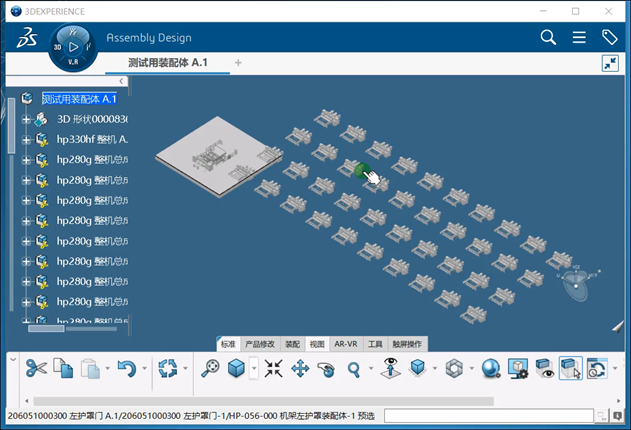Click the command input field at bottom
This screenshot has width=631, height=430.
click(x=489, y=416)
